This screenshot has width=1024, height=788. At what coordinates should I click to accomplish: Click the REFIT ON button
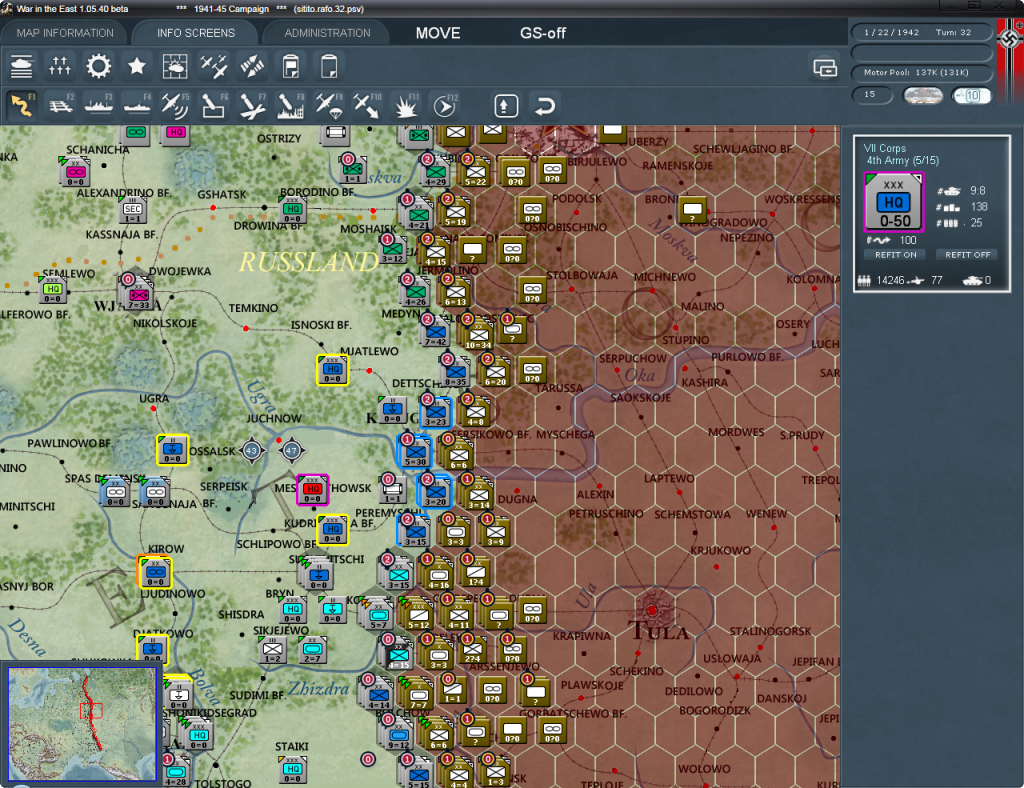click(895, 255)
